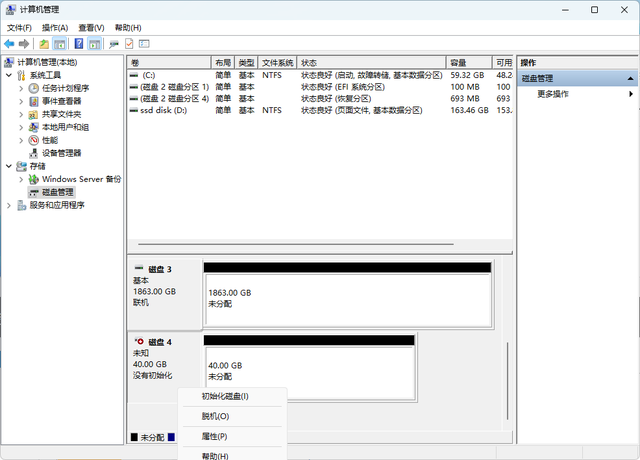Screen dimensions: 640x460
Task: Collapse the 存储 tree node
Action: pyautogui.click(x=9, y=166)
